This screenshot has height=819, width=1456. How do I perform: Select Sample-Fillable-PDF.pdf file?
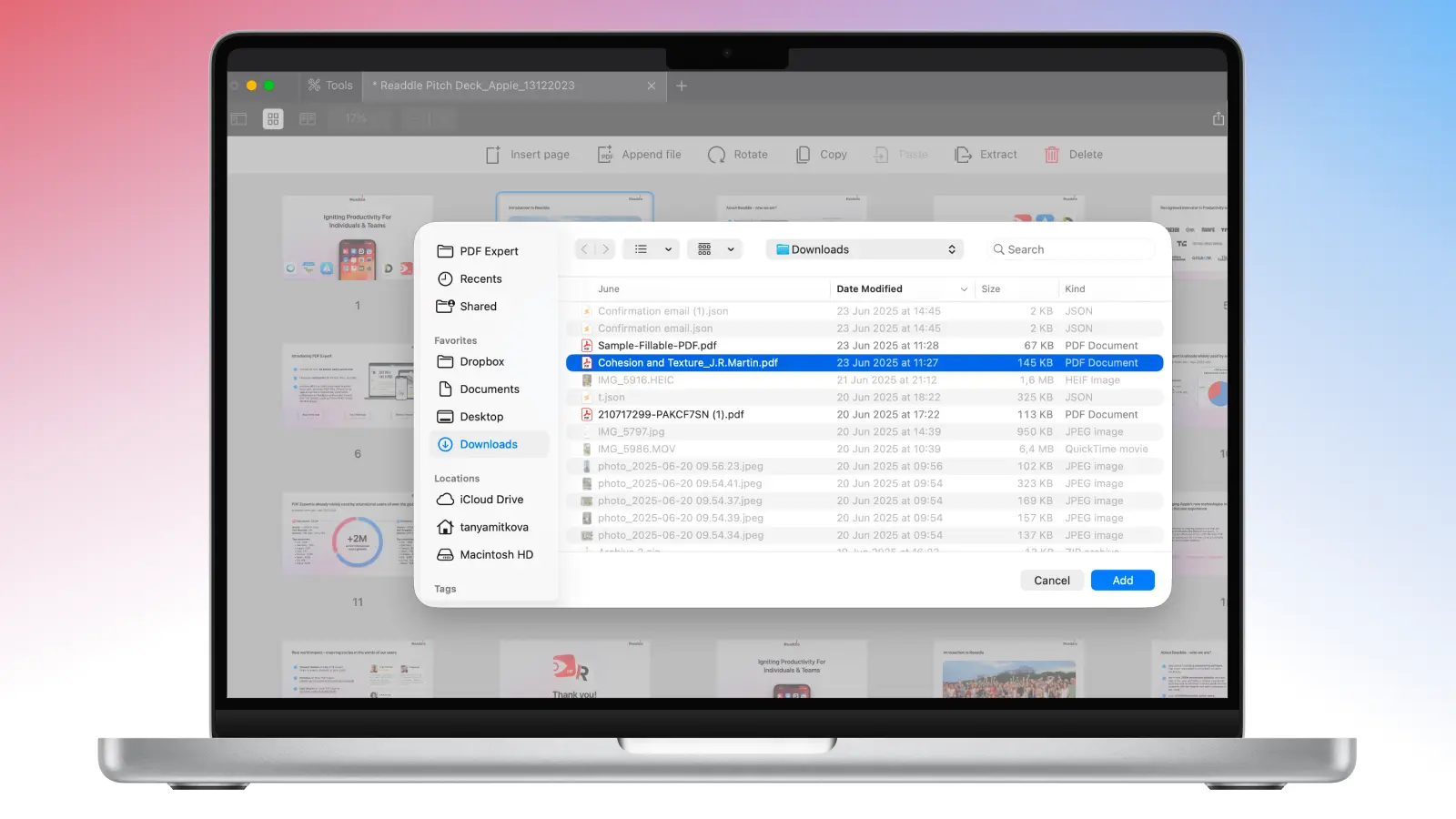(x=657, y=346)
